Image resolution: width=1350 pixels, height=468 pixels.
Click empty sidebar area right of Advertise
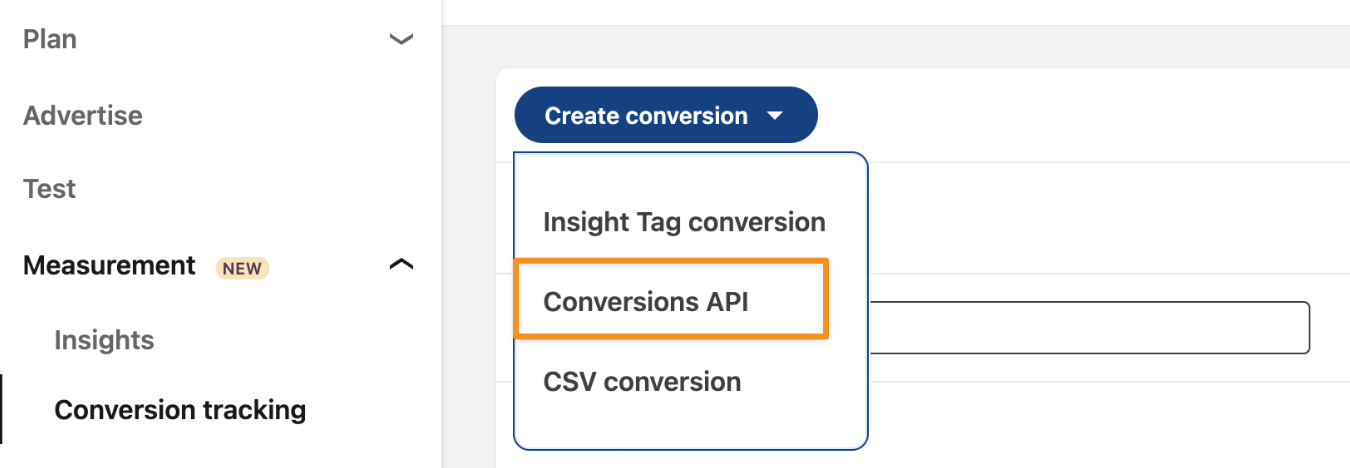click(300, 115)
